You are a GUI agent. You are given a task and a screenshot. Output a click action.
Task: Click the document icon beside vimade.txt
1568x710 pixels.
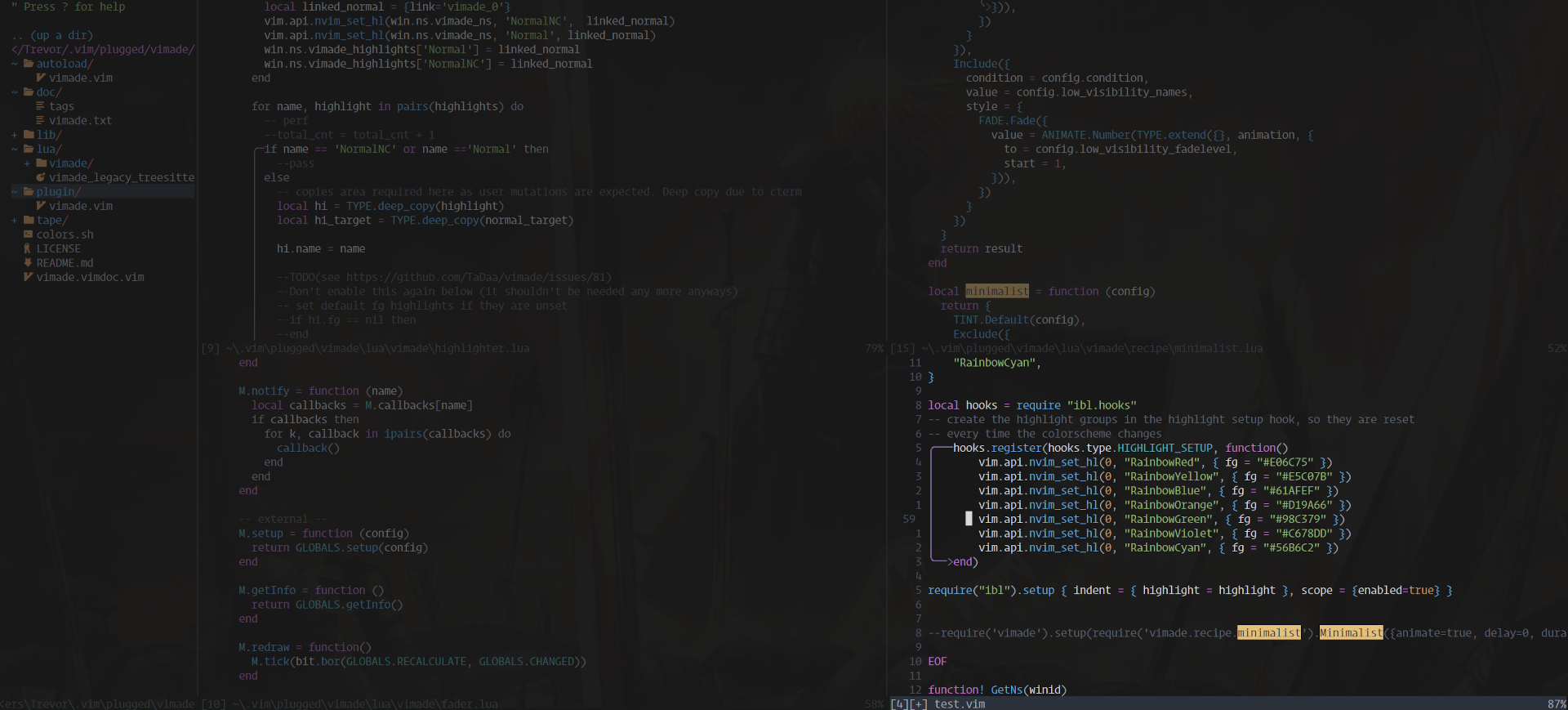pos(41,120)
